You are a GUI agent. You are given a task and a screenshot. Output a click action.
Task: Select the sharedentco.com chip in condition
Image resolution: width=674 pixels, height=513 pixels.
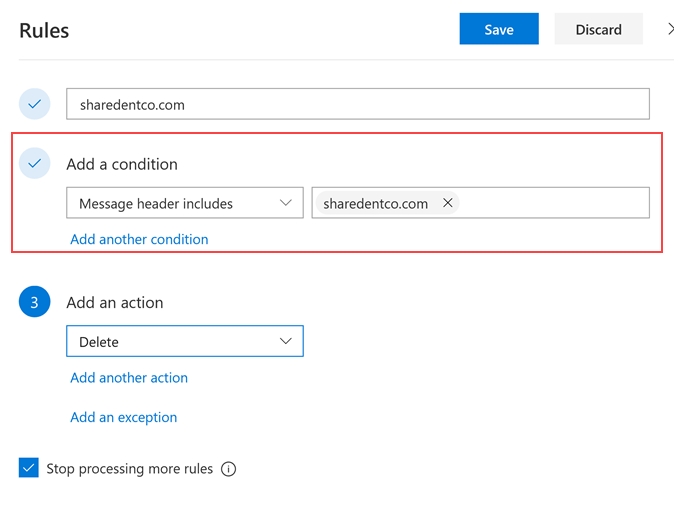click(x=375, y=203)
